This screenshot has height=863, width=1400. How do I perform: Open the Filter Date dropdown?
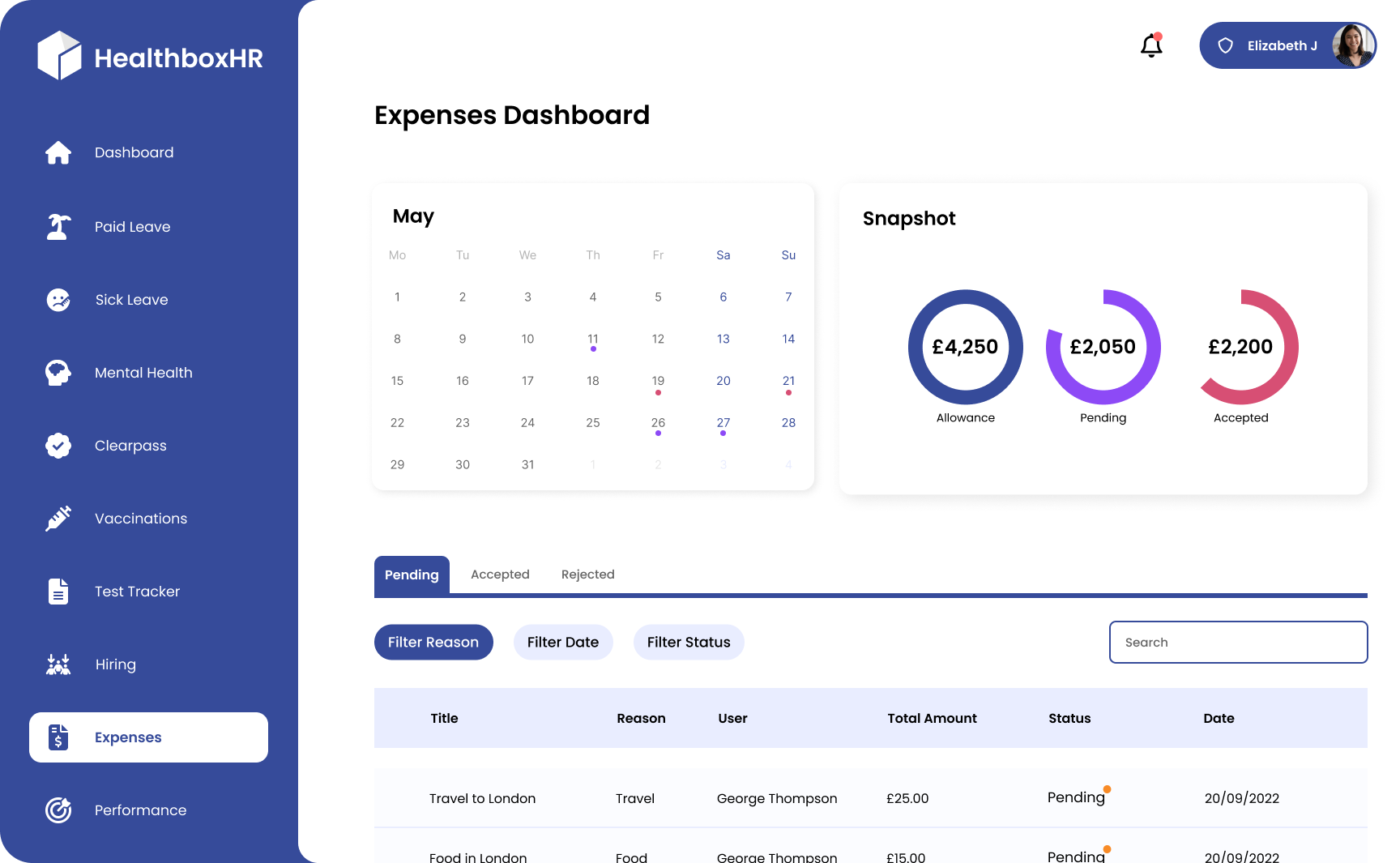[x=563, y=642]
